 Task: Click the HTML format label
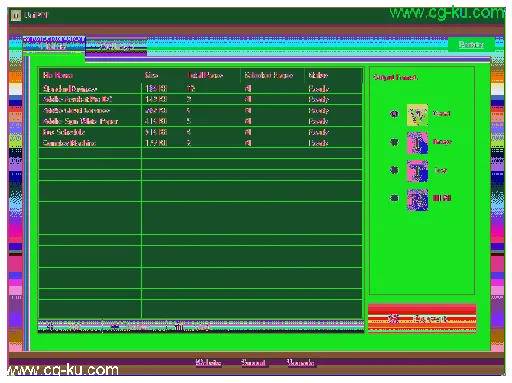(x=442, y=198)
